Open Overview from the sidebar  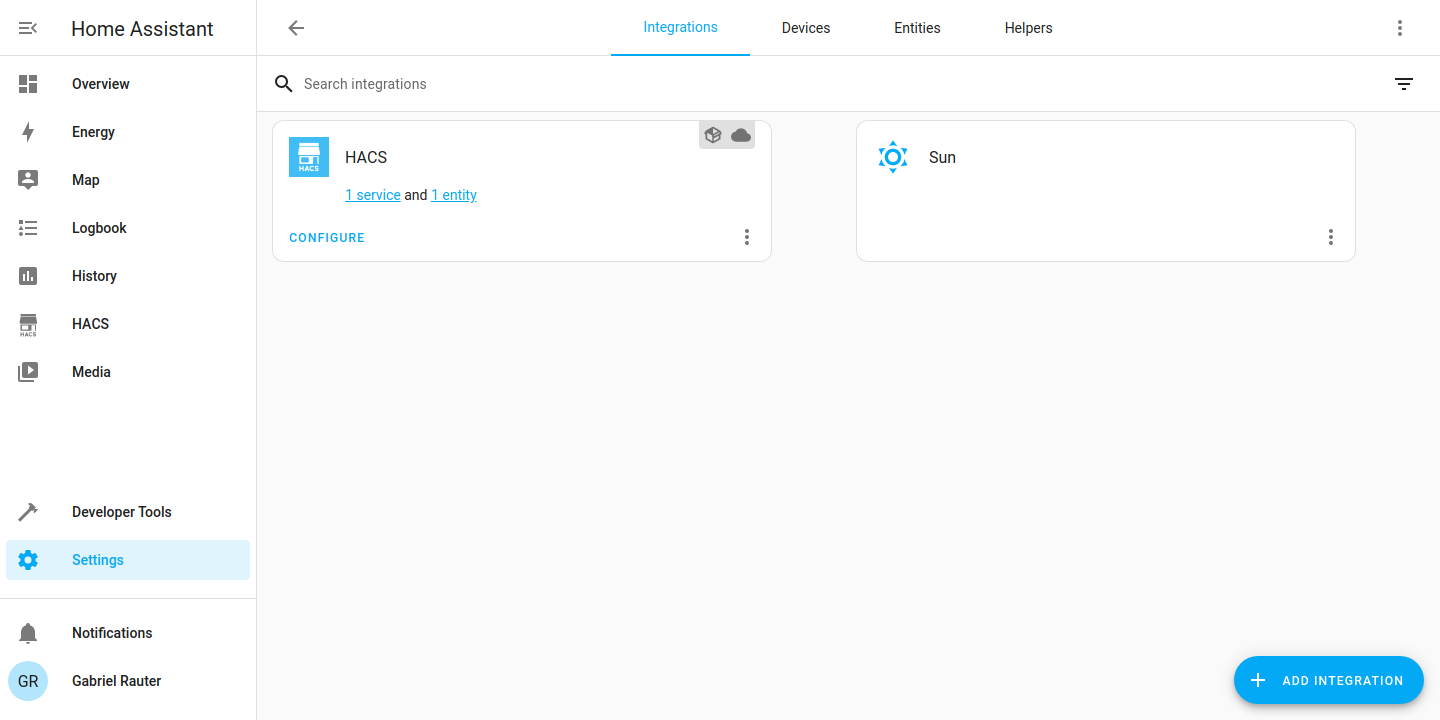pos(128,84)
